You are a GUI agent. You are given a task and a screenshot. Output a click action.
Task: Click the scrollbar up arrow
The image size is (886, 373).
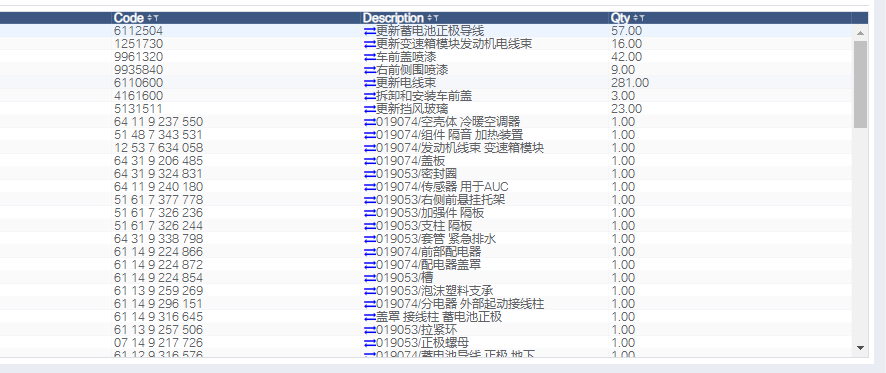click(860, 33)
